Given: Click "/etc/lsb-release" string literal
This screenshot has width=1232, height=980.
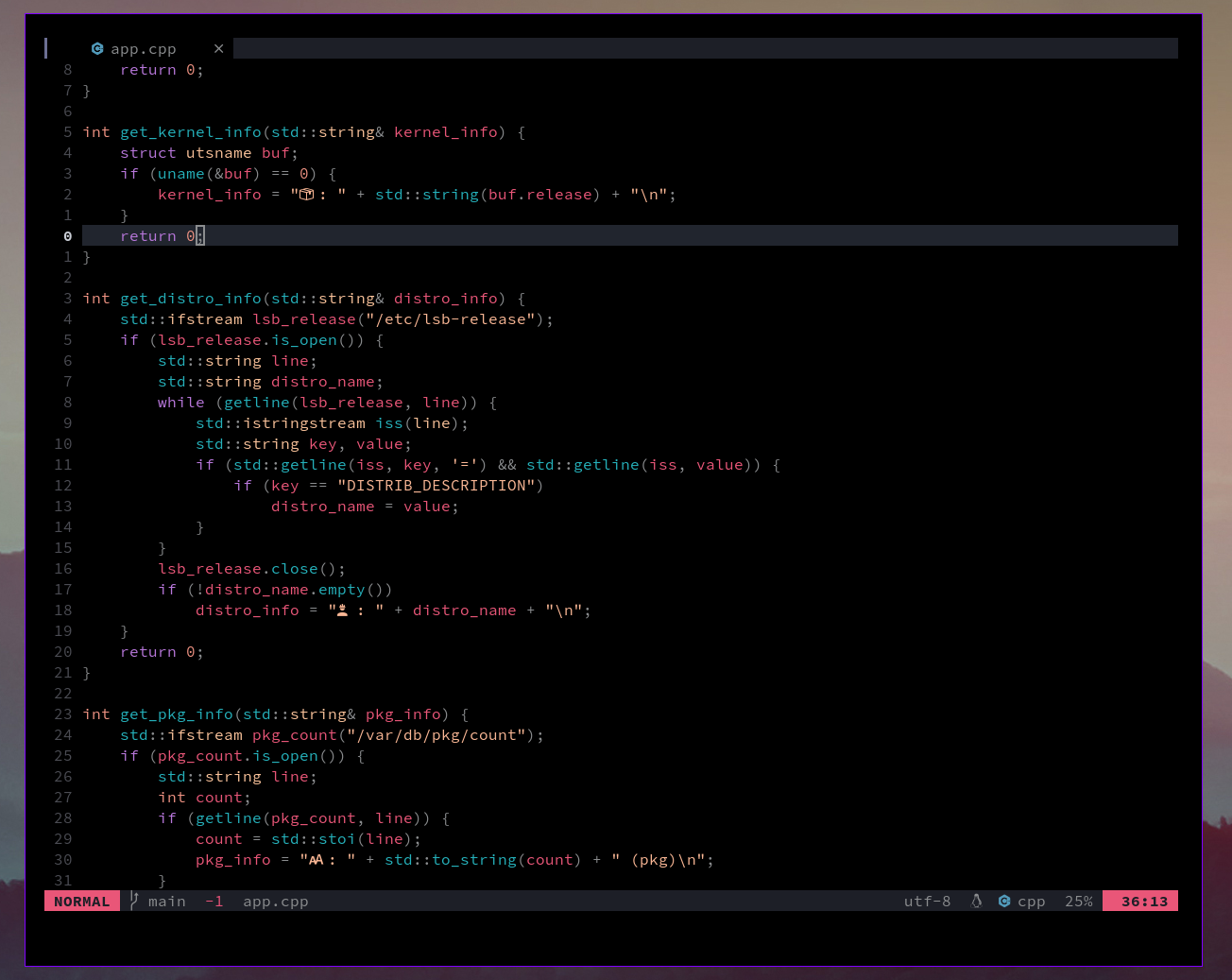Looking at the screenshot, I should (451, 319).
